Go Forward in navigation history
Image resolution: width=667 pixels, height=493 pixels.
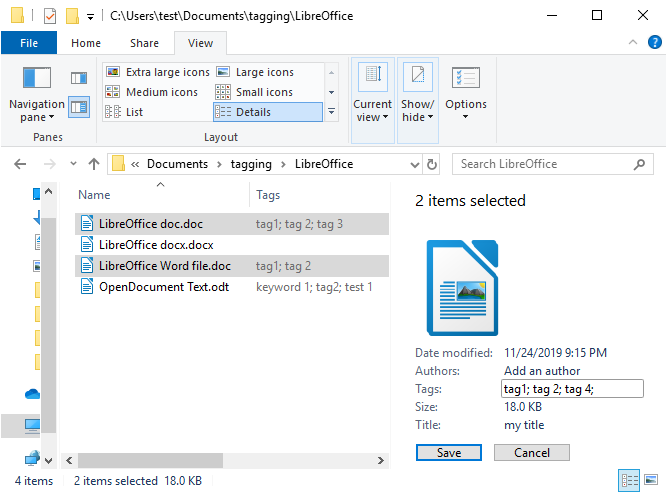pos(50,164)
